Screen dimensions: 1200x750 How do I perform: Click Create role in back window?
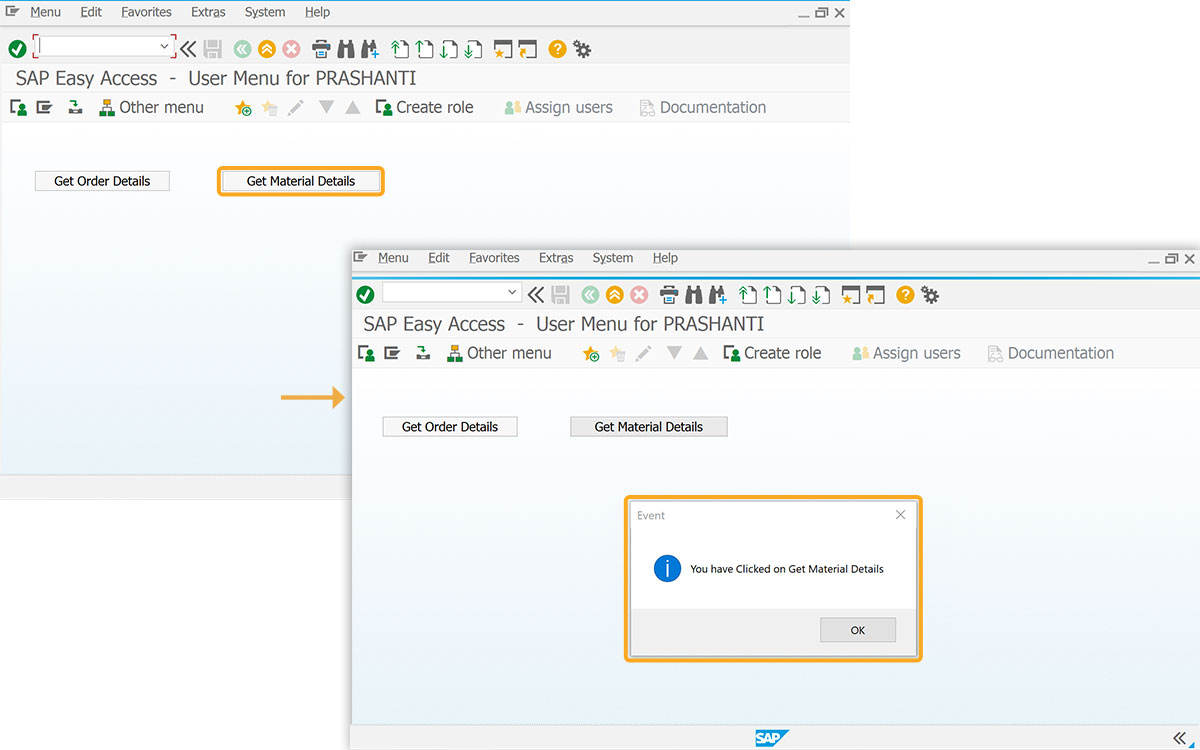pyautogui.click(x=424, y=107)
